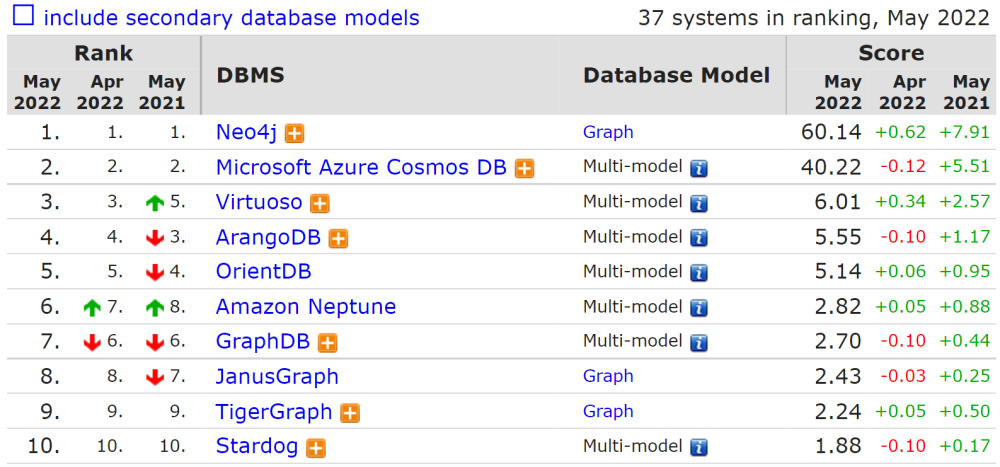This screenshot has width=1000, height=467.
Task: Click the 'include secondary database models' label text
Action: coord(231,18)
